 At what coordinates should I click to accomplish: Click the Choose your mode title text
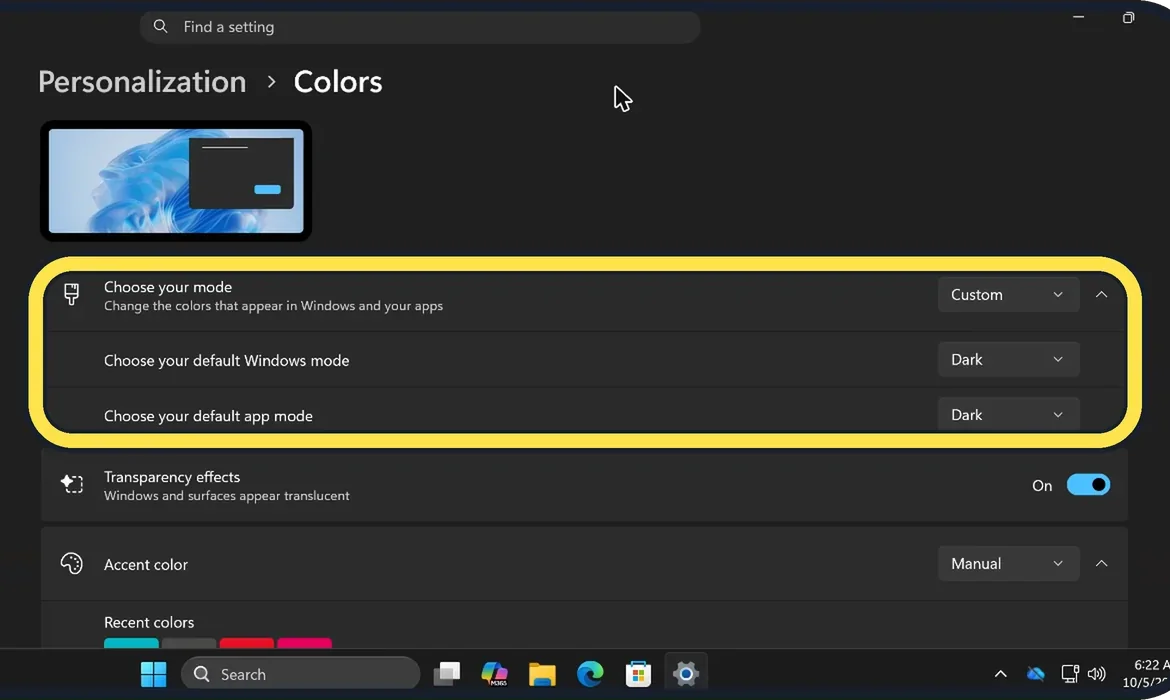(x=168, y=287)
